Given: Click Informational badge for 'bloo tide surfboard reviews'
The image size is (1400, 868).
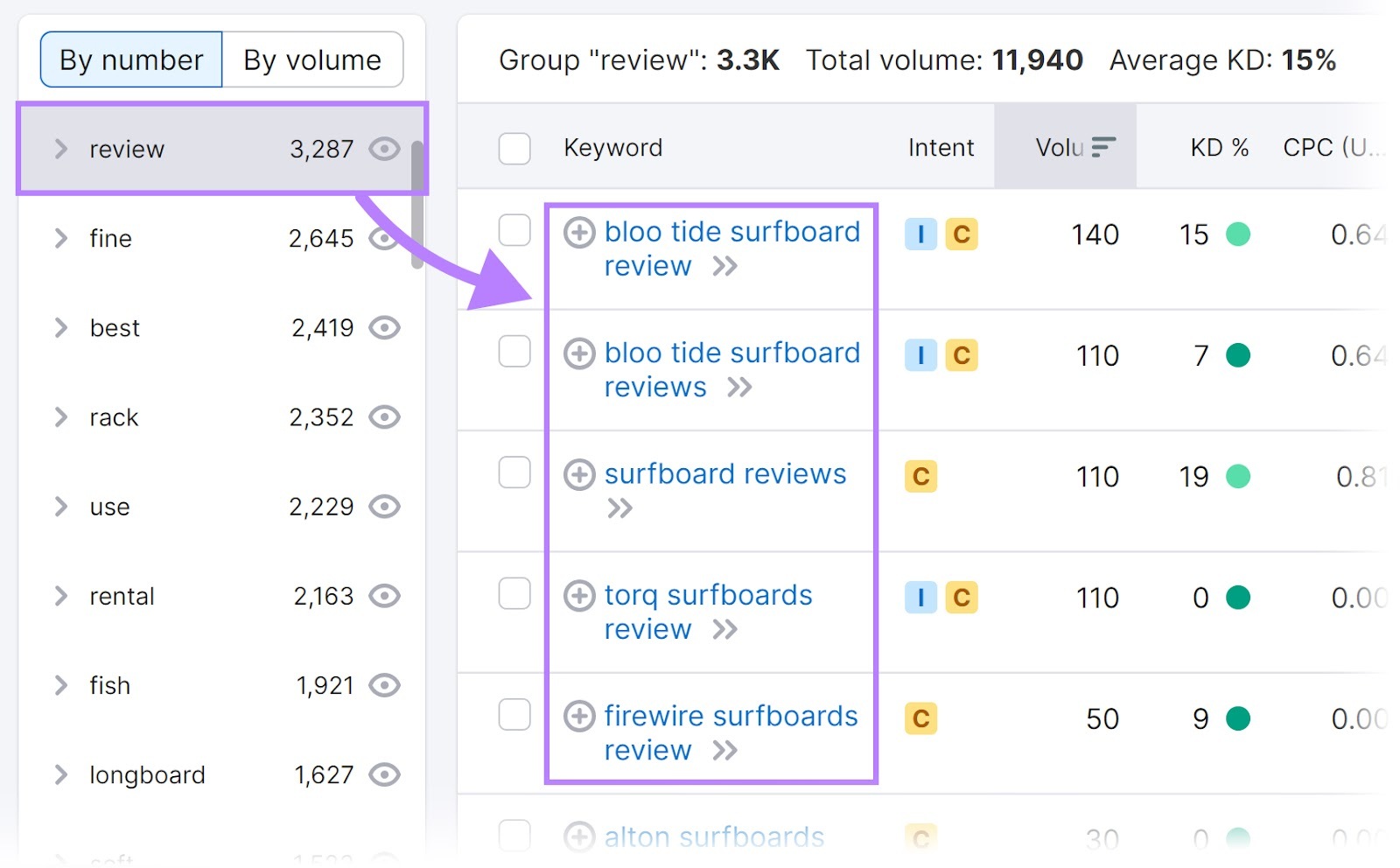Looking at the screenshot, I should [x=920, y=355].
